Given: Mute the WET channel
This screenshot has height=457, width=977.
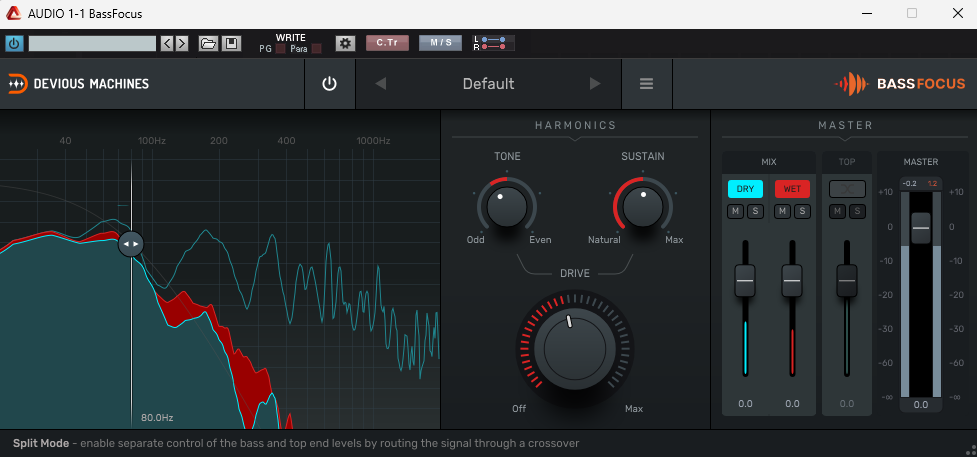Looking at the screenshot, I should click(x=783, y=211).
